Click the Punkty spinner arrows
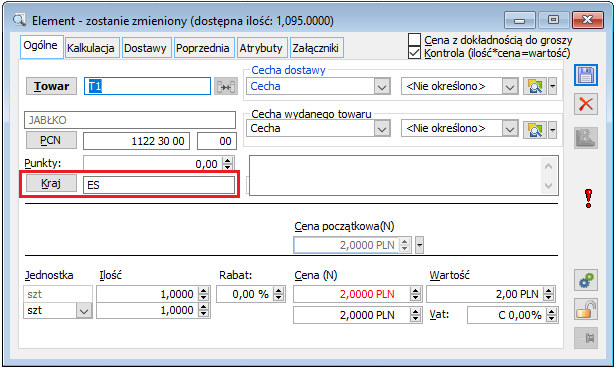Viewport: 616px width, 368px height. [227, 163]
